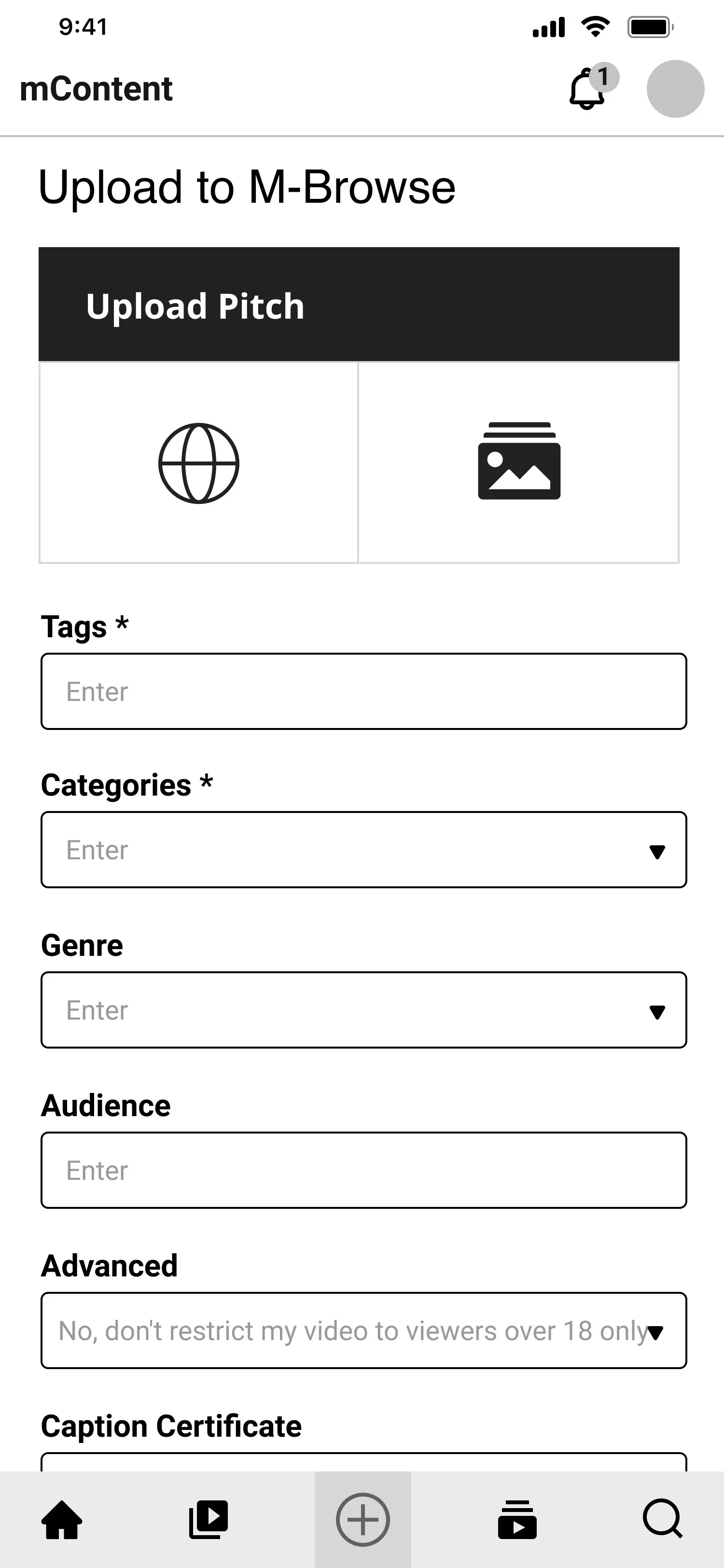The width and height of the screenshot is (724, 1568).
Task: Open the search tab
Action: (x=662, y=1519)
